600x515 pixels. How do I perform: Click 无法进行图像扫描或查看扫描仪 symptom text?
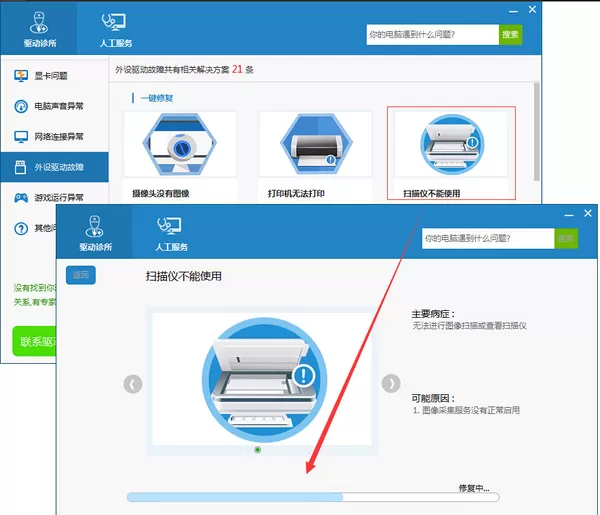pyautogui.click(x=469, y=326)
